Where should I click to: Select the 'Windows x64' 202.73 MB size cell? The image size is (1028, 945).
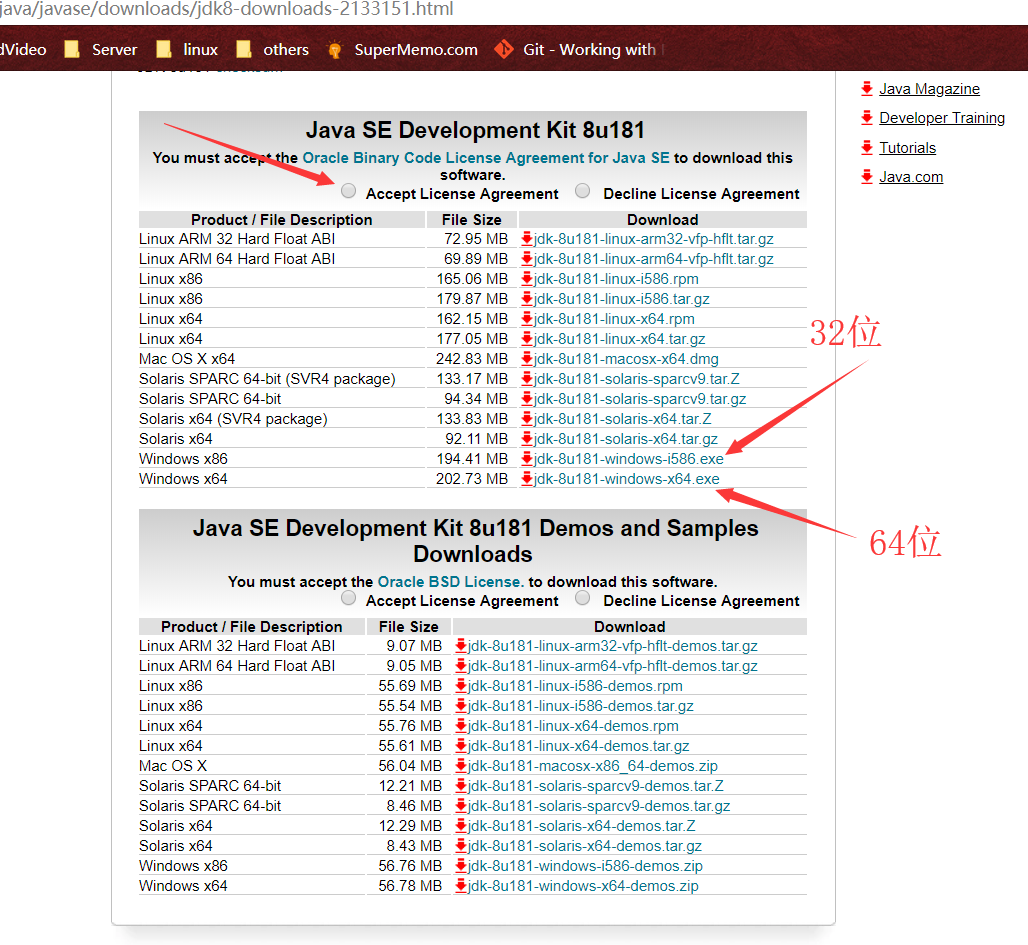[x=472, y=479]
